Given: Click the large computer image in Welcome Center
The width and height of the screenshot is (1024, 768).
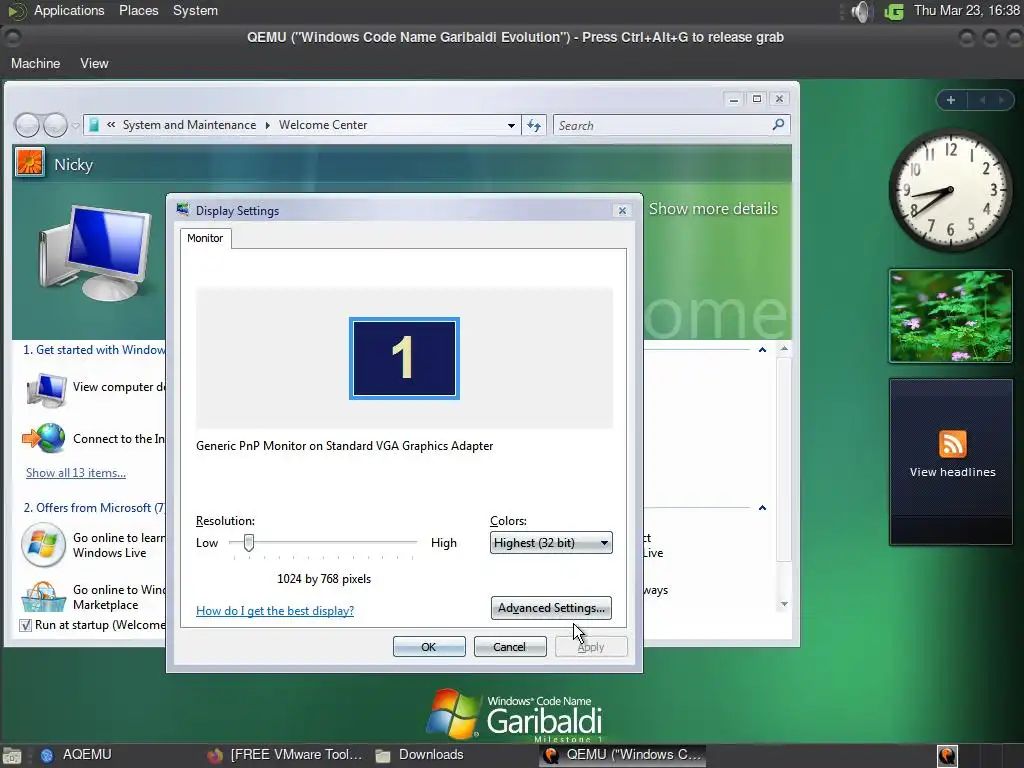Looking at the screenshot, I should coord(96,252).
